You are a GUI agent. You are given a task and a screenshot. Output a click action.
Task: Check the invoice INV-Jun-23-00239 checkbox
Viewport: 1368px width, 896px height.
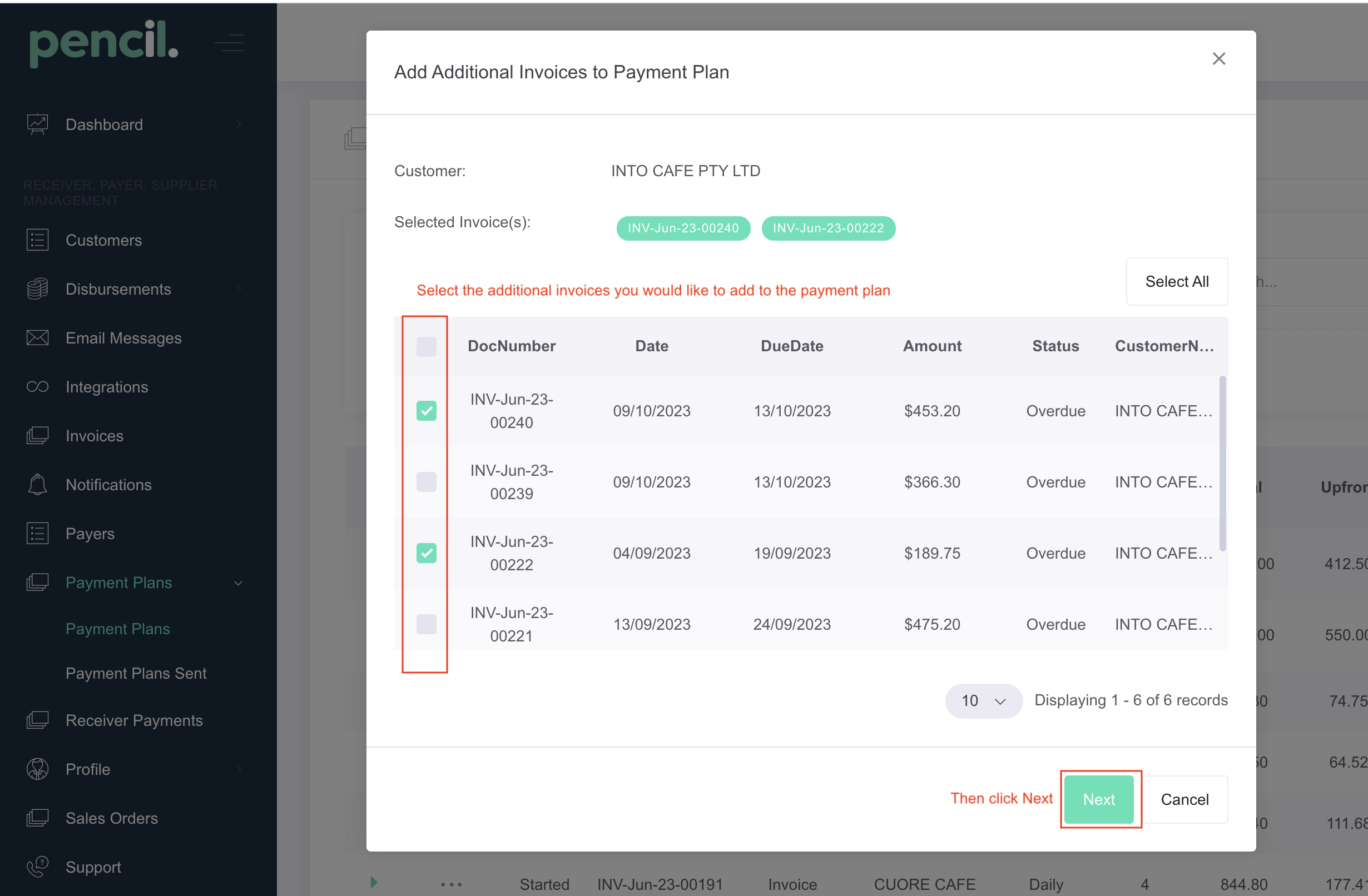click(426, 482)
